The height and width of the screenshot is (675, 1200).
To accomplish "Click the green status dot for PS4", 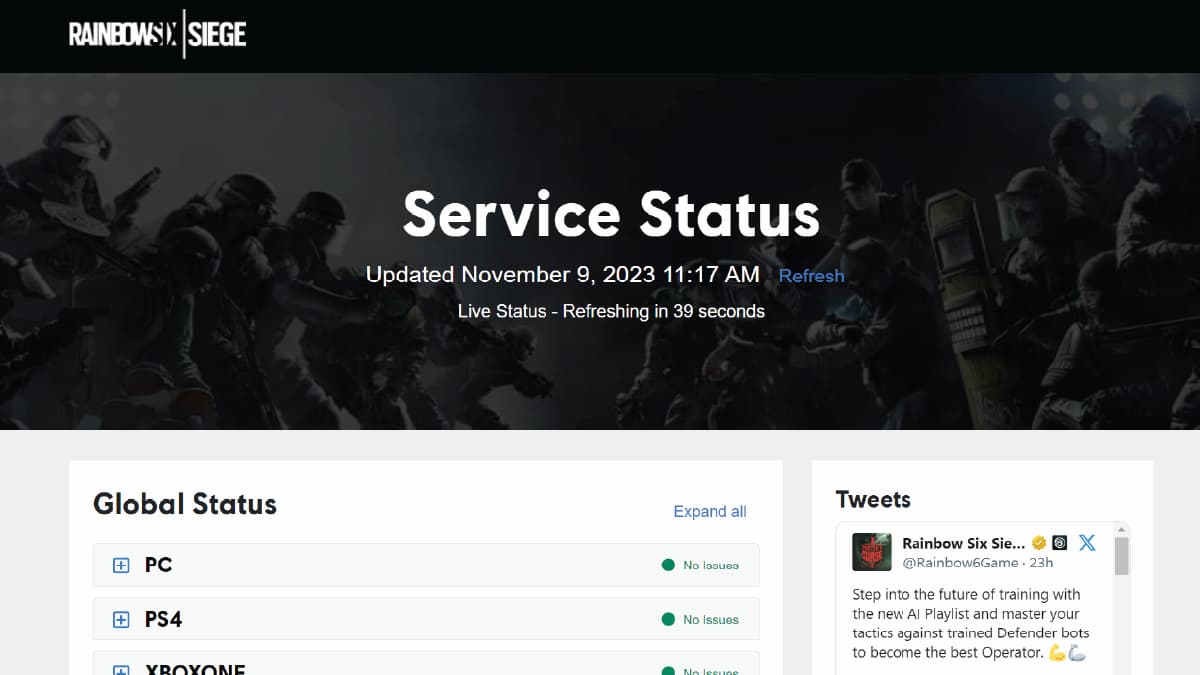I will 668,620.
